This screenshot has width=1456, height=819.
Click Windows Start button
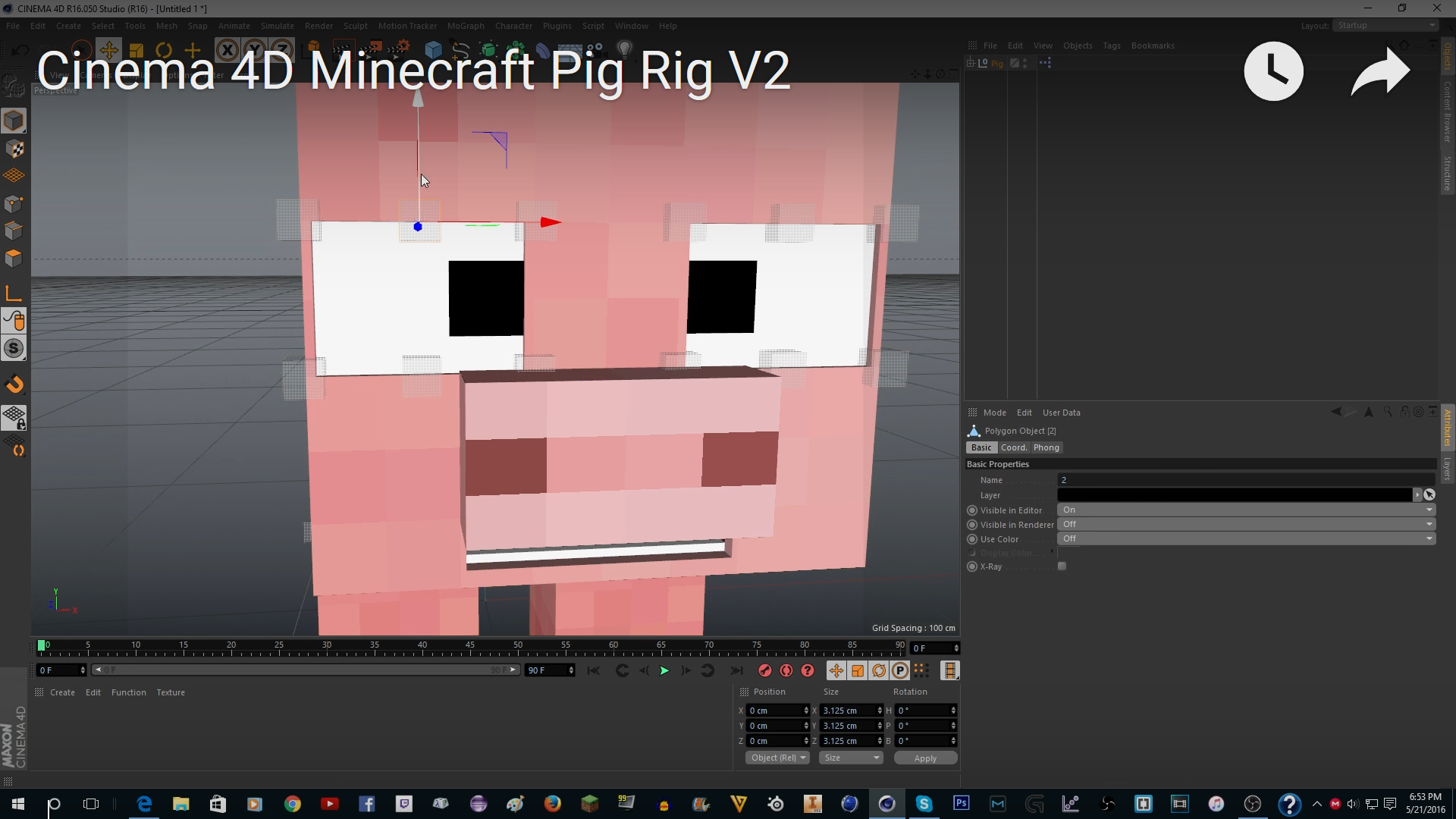click(x=18, y=804)
